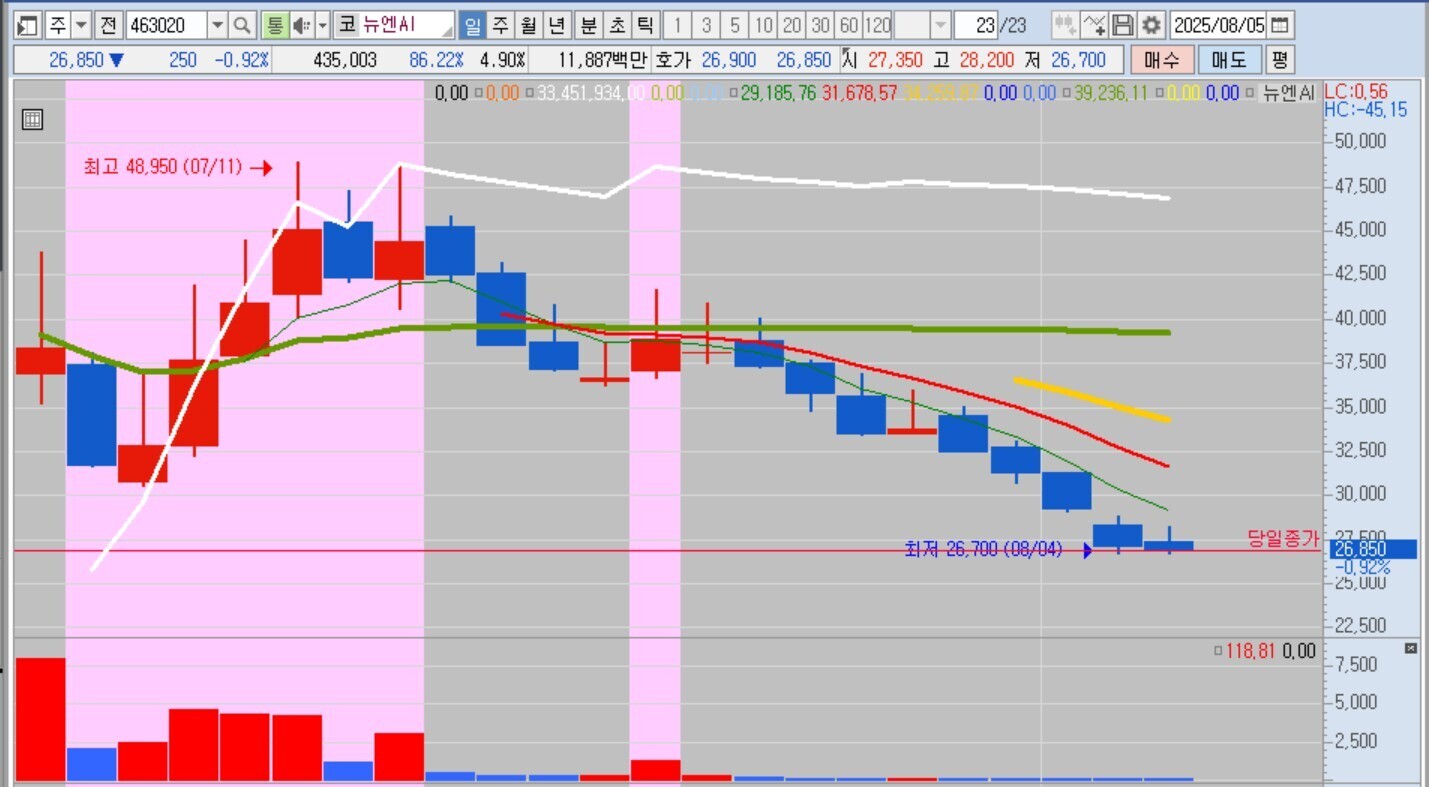Toggle the side panel layout icon

28,25
